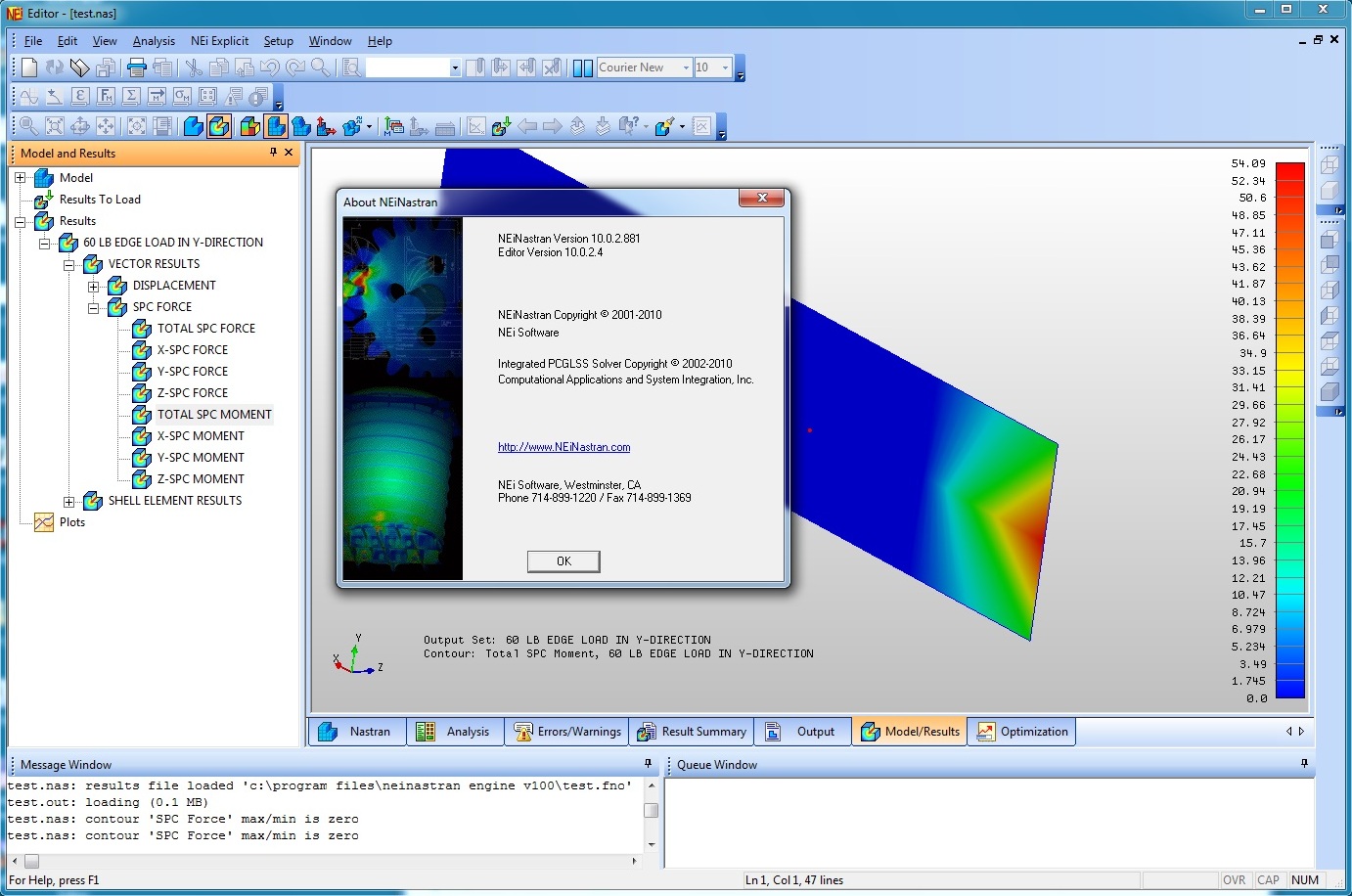The height and width of the screenshot is (896, 1352).
Task: Open the Courier New font dropdown
Action: tap(686, 67)
